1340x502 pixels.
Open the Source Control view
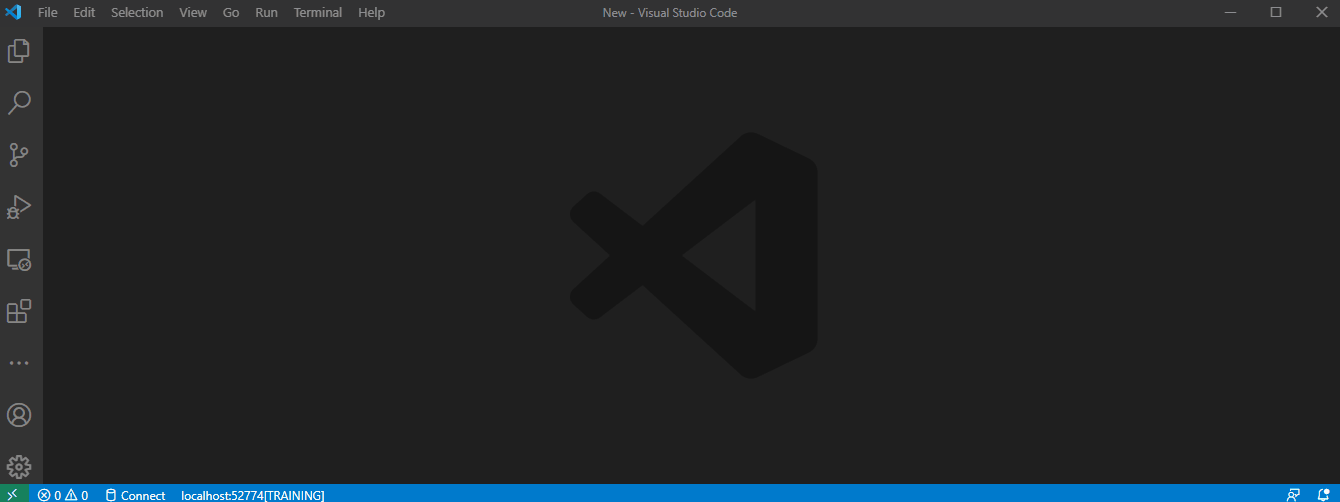19,155
